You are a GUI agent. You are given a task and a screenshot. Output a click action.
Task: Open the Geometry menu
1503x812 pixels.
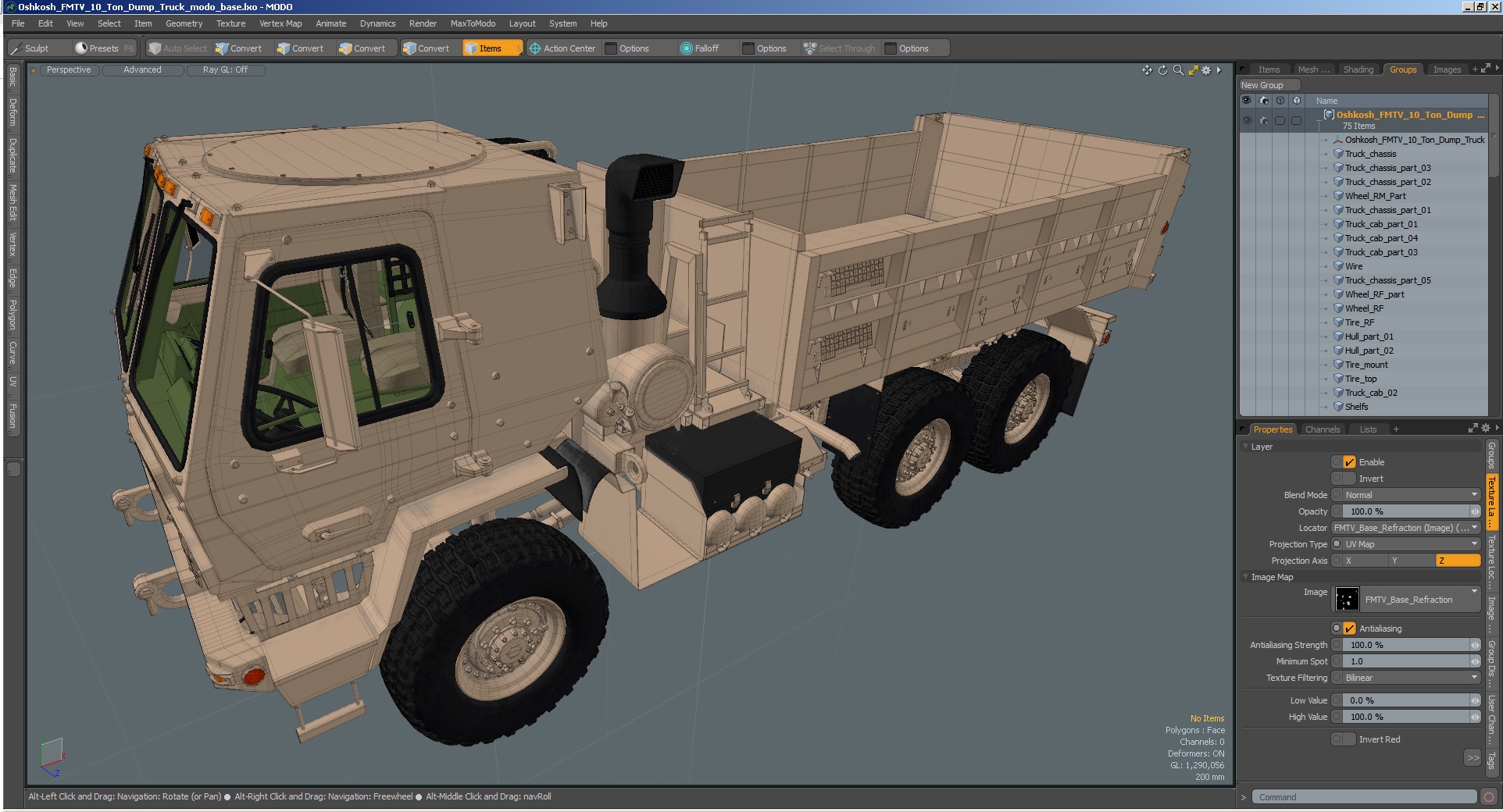[184, 23]
